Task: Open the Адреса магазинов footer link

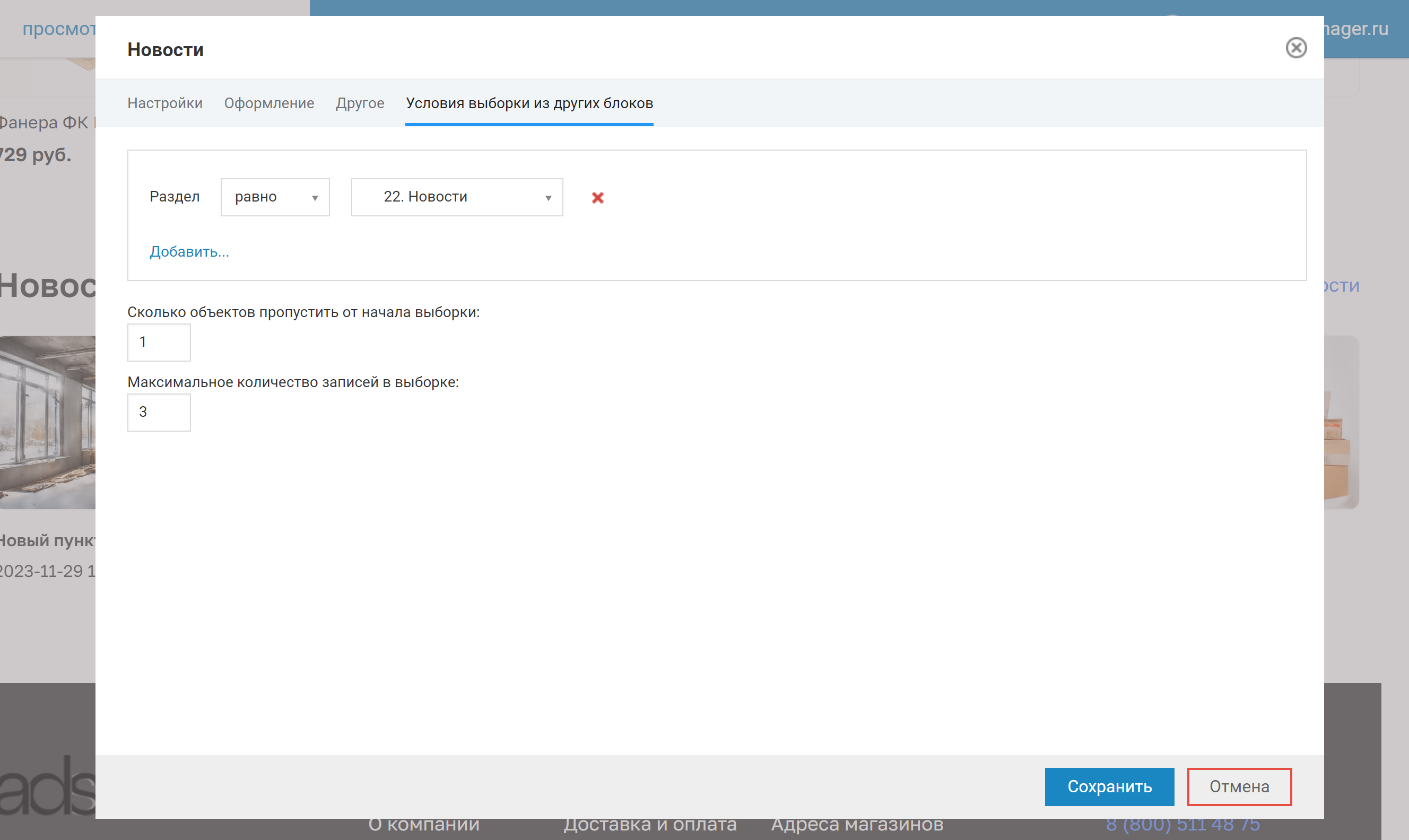Action: click(857, 825)
